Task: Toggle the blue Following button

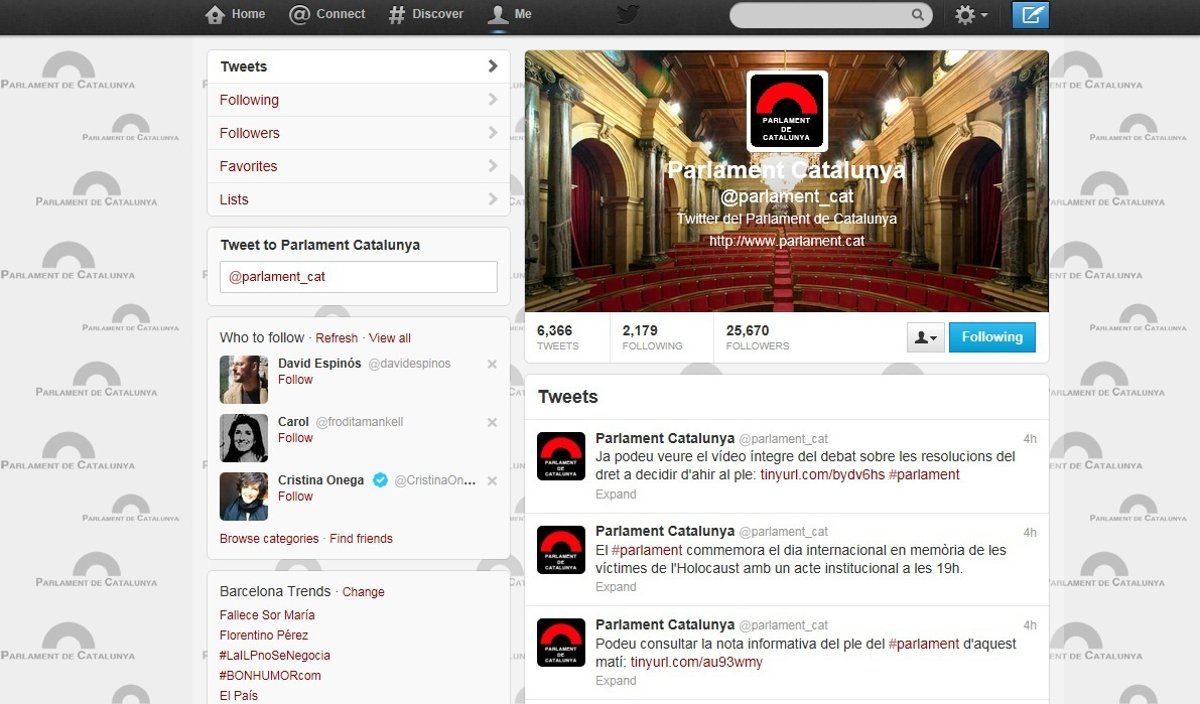Action: tap(992, 338)
